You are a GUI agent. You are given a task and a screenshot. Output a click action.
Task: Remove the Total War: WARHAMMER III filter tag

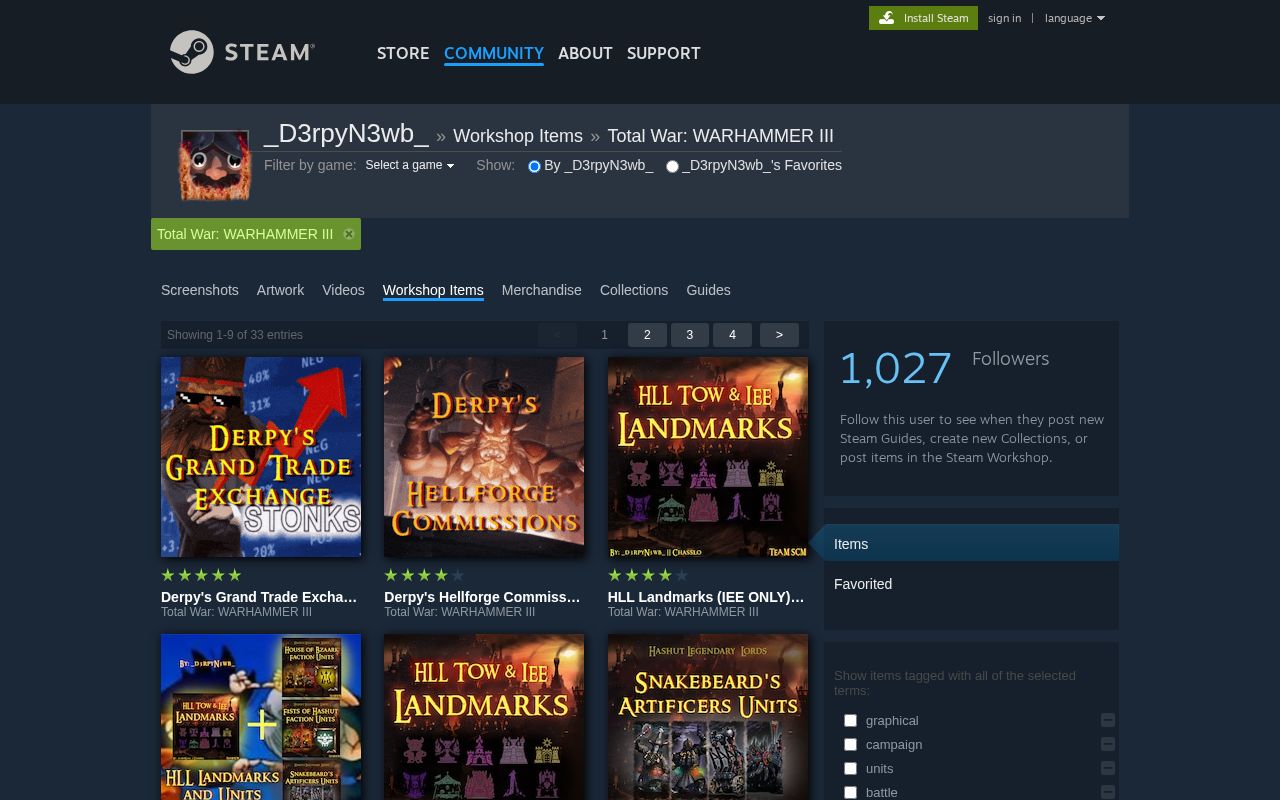coord(349,234)
